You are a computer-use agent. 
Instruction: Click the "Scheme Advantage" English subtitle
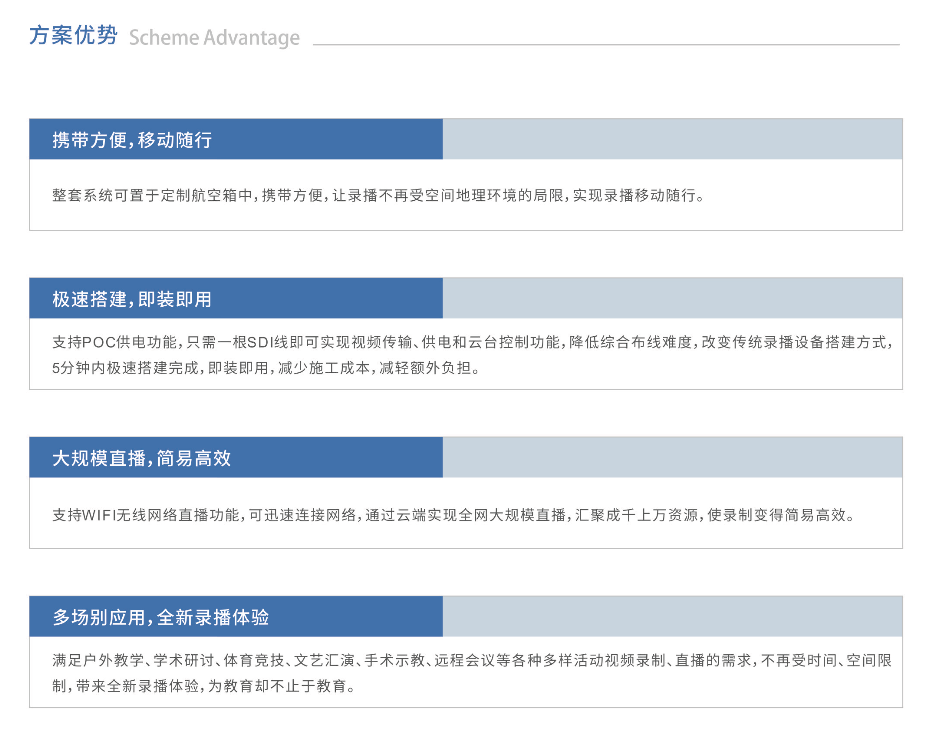click(x=214, y=38)
